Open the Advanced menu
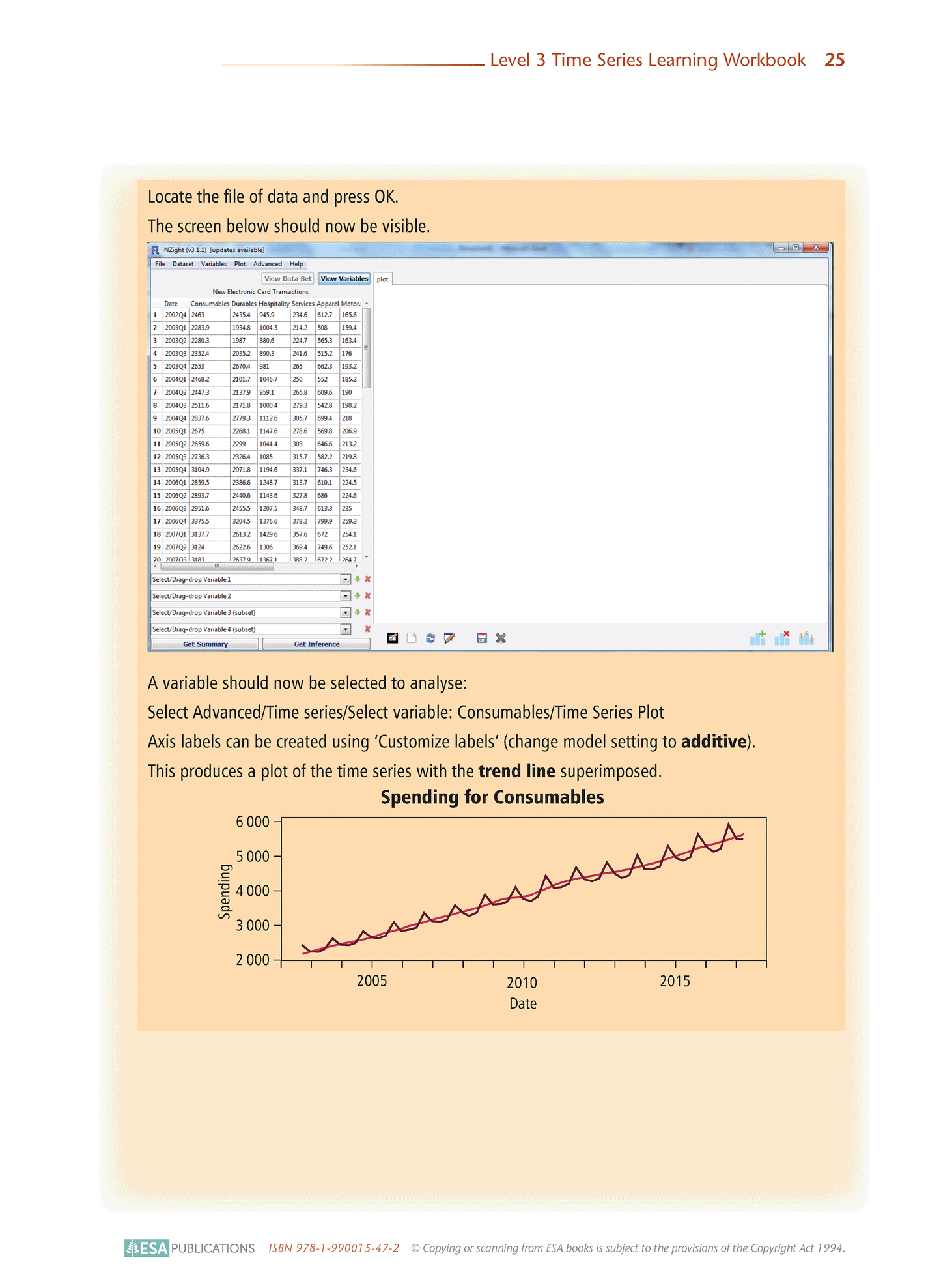Image resolution: width=941 pixels, height=1288 pixels. tap(267, 265)
